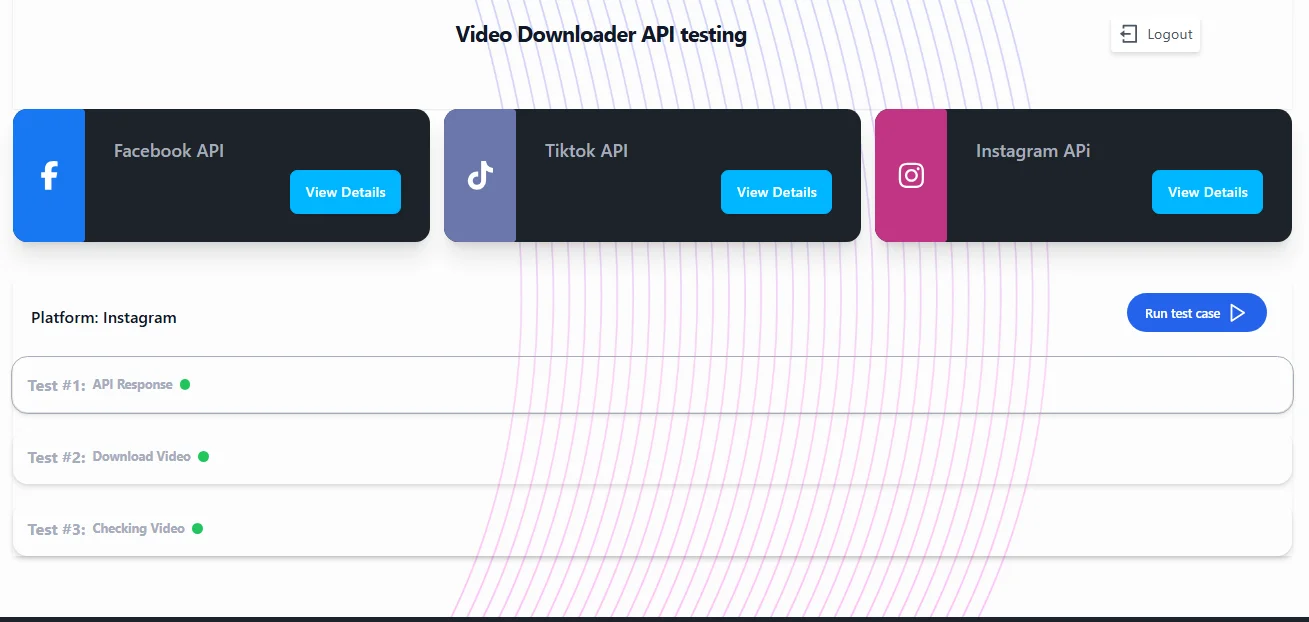
Task: Click the Logout door icon
Action: [x=1129, y=34]
